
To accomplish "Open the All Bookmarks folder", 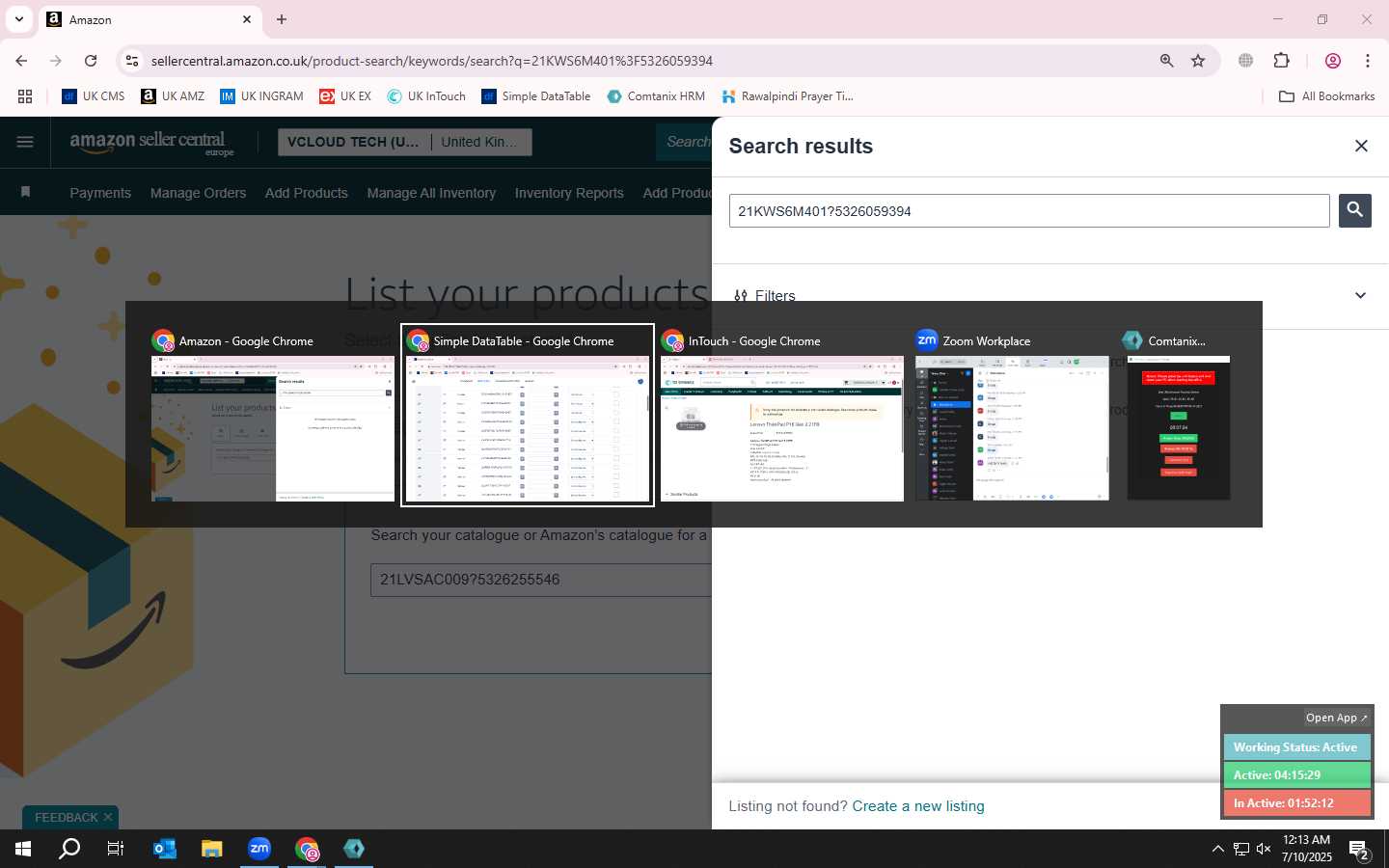I will (1326, 96).
